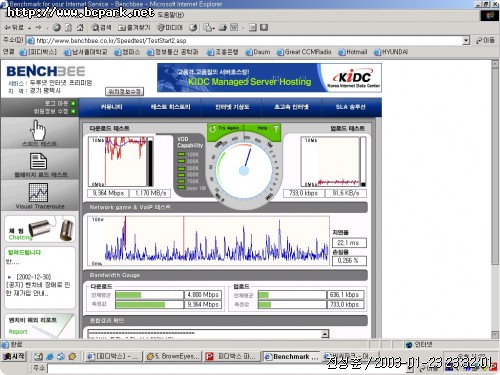Switch to the [피디박스] taskbar window
Screen dimensions: 500x375
[x=114, y=357]
